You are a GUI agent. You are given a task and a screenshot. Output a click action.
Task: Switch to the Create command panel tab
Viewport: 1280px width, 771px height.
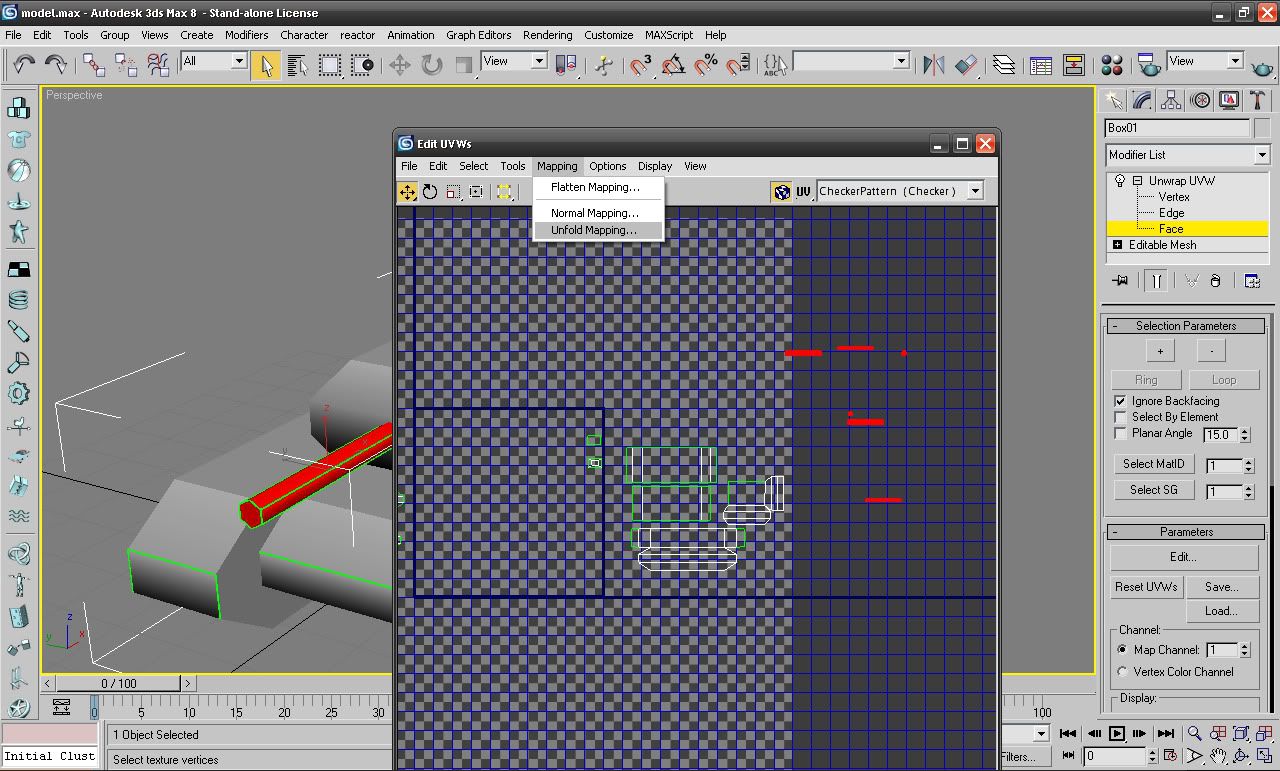pos(1113,100)
